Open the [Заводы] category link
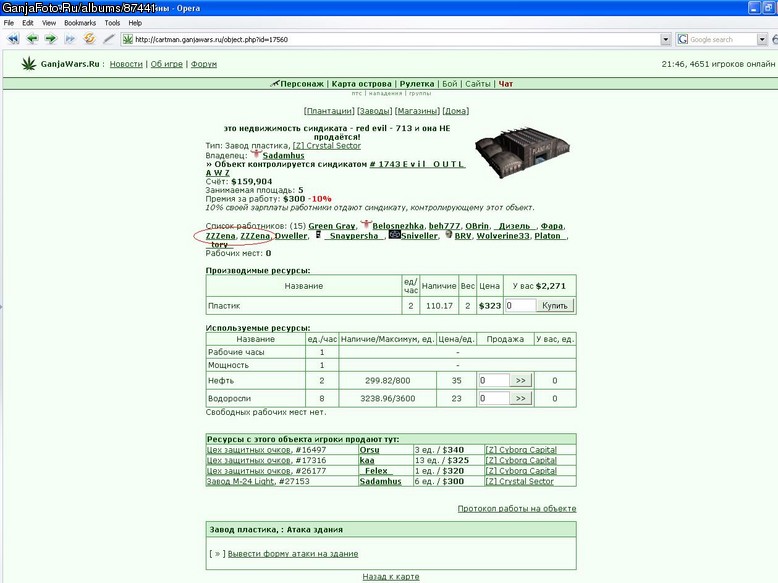Viewport: 778px width, 583px height. [x=375, y=111]
